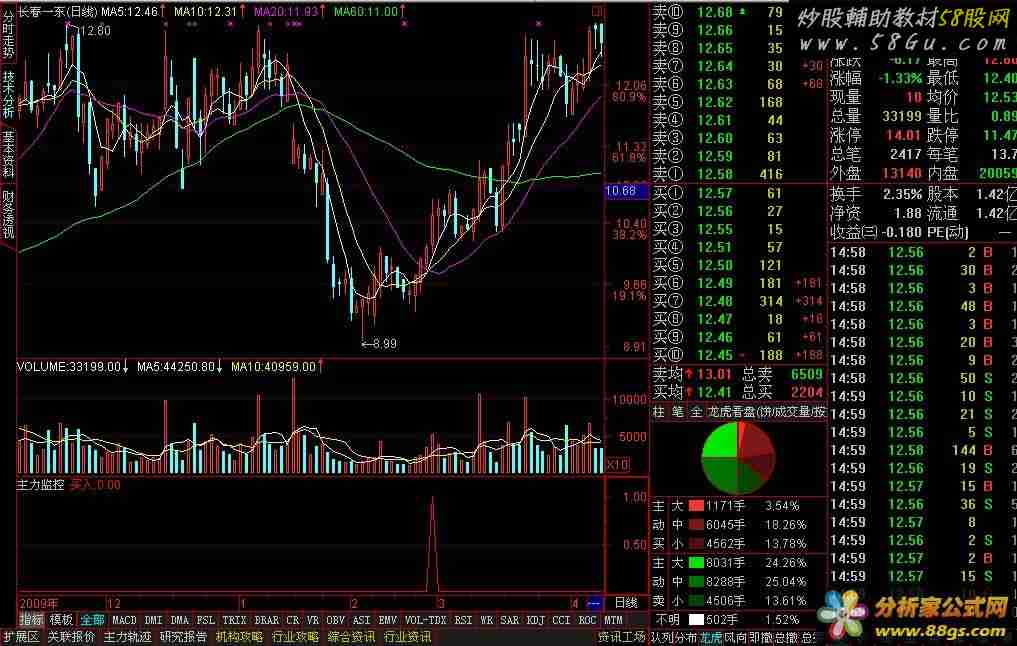1017x646 pixels.
Task: Open 研究报告 research reports
Action: [x=184, y=638]
